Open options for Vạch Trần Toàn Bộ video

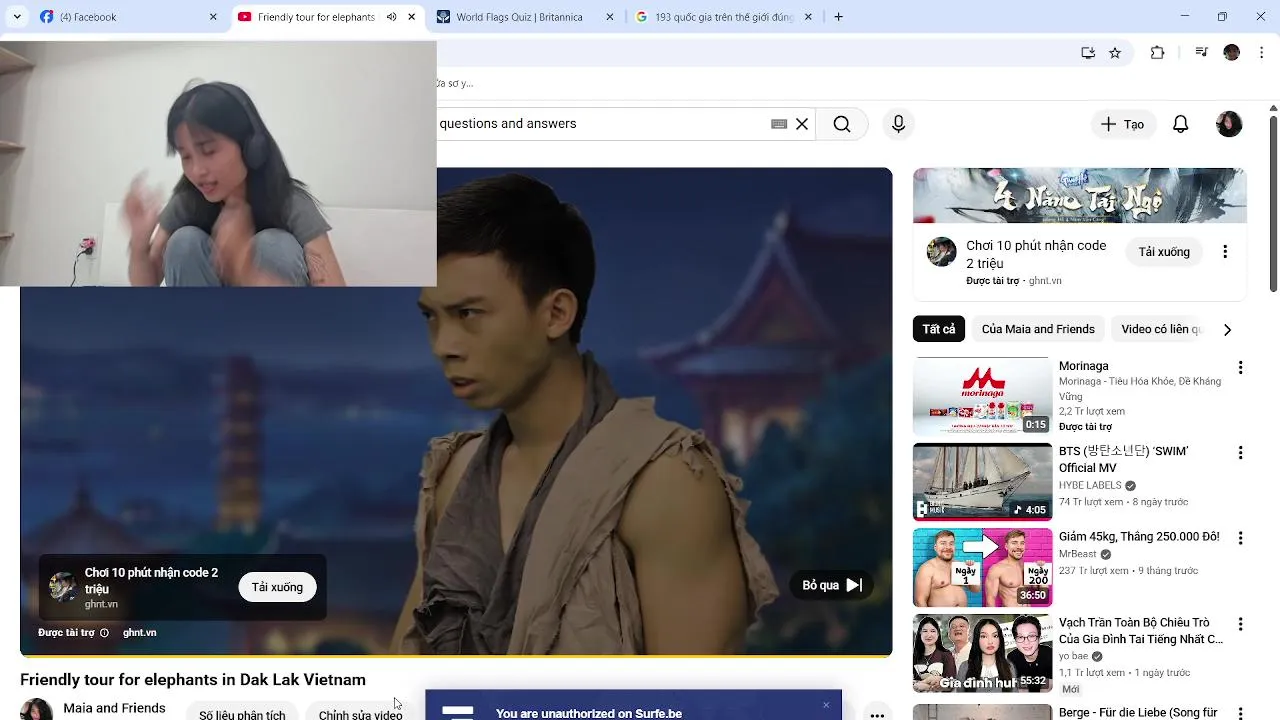(x=1240, y=624)
